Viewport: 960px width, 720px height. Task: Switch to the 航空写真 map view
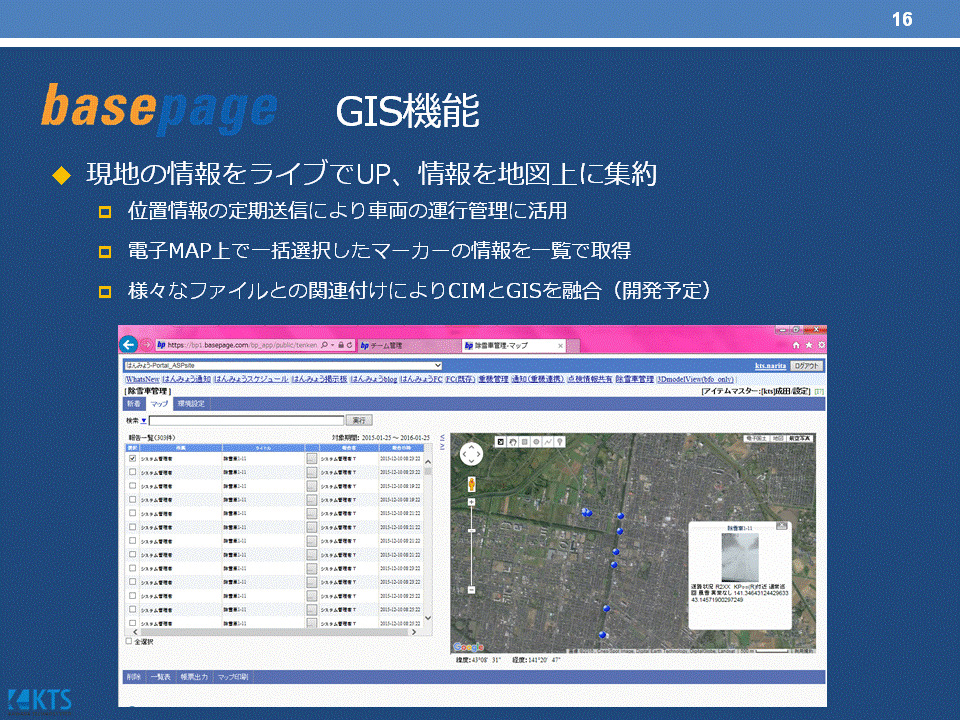click(799, 439)
